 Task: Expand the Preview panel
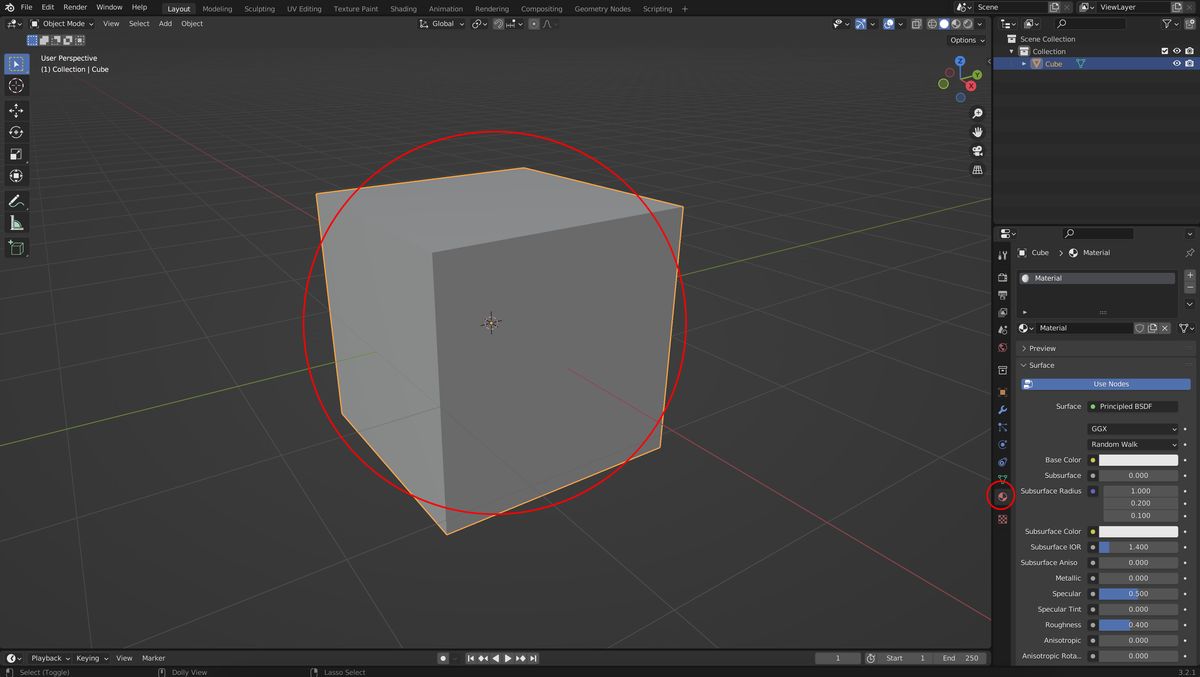(x=1042, y=348)
